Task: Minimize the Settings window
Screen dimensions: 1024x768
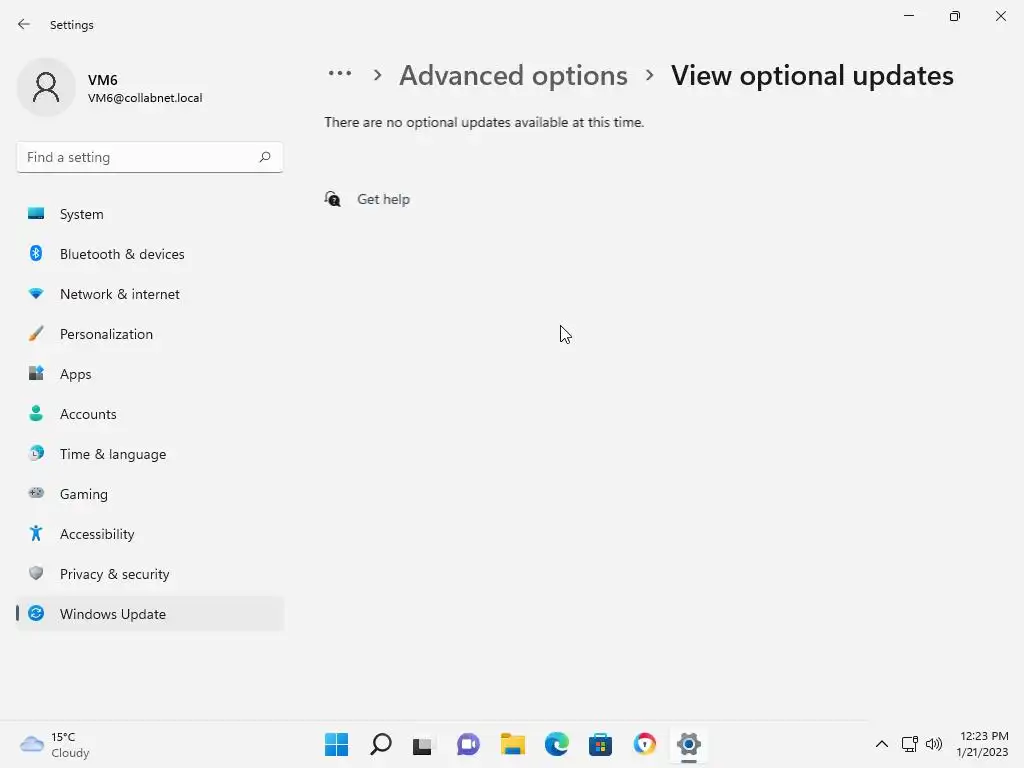Action: point(908,16)
